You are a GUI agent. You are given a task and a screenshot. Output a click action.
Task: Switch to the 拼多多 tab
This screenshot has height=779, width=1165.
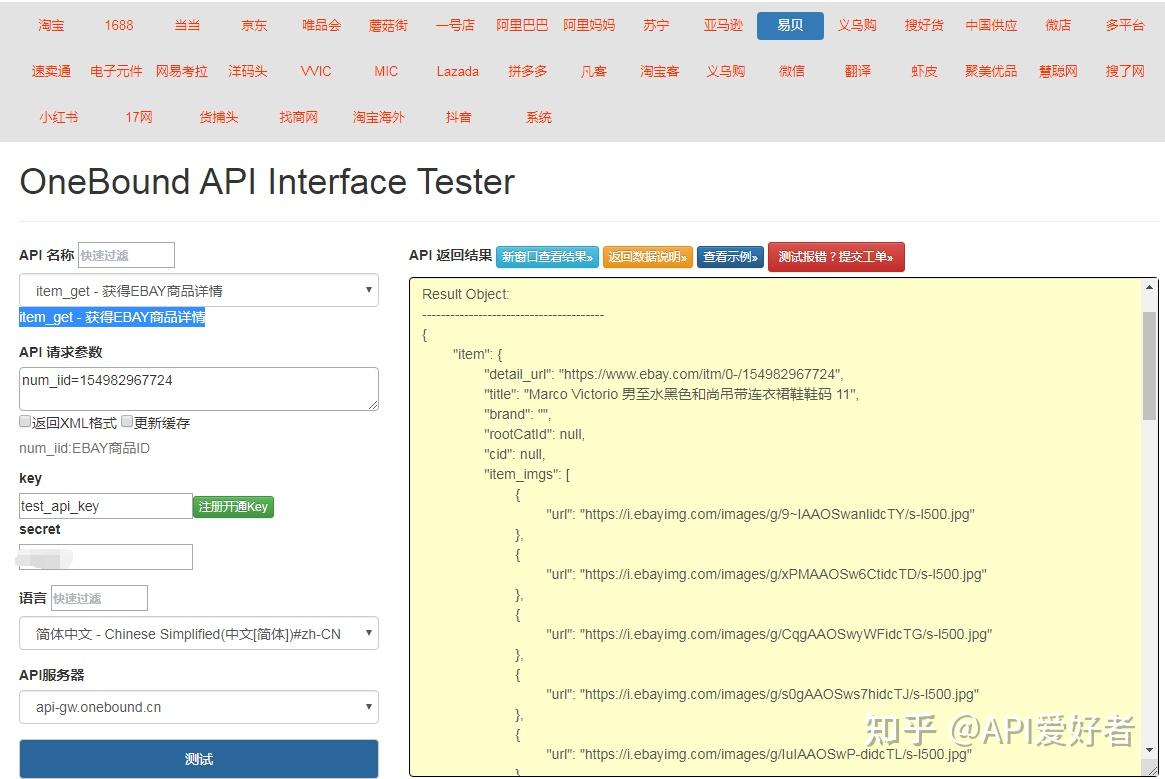(x=528, y=71)
